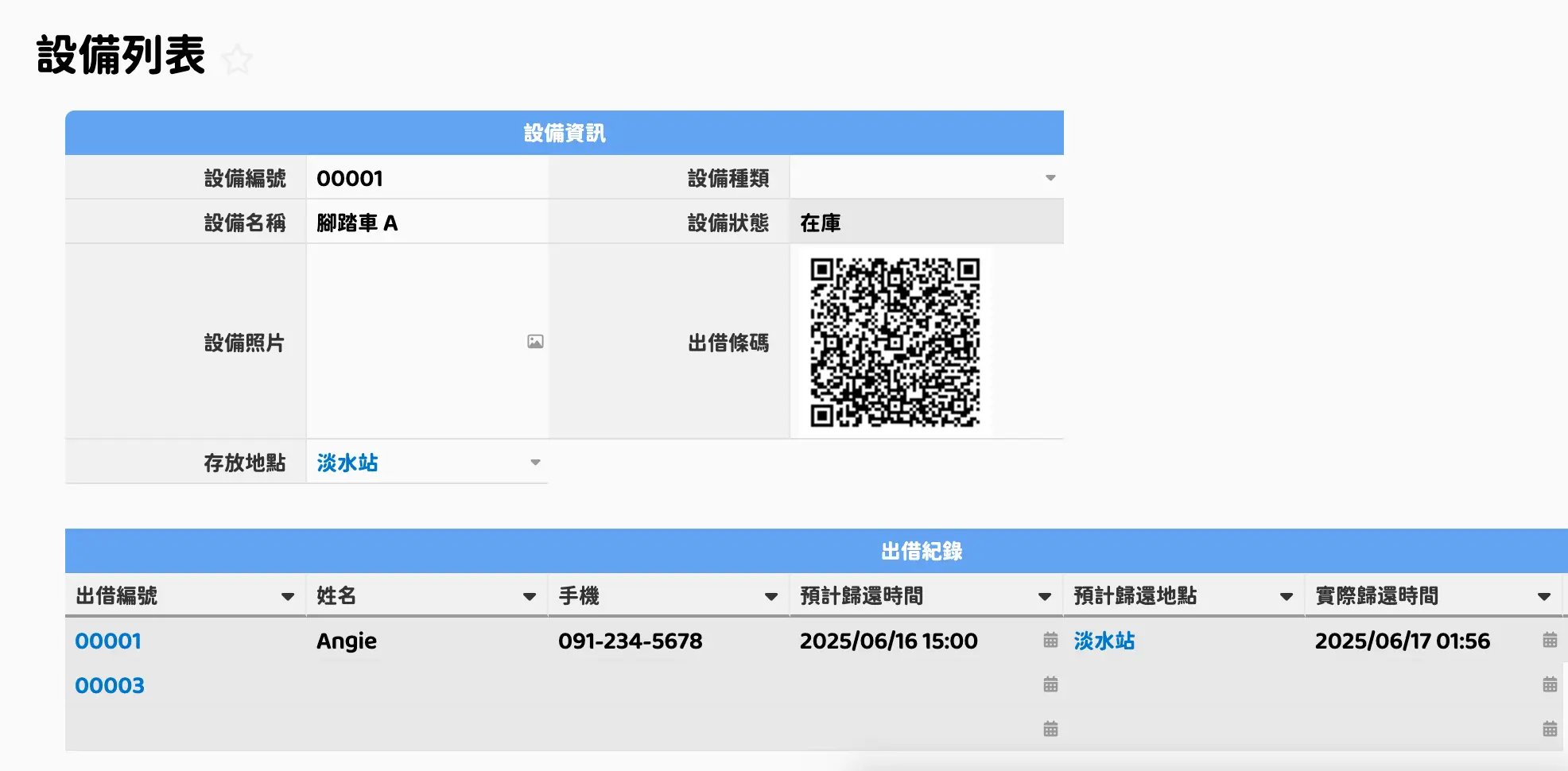
Task: Expand the 手機 column filter arrow
Action: pyautogui.click(x=771, y=596)
